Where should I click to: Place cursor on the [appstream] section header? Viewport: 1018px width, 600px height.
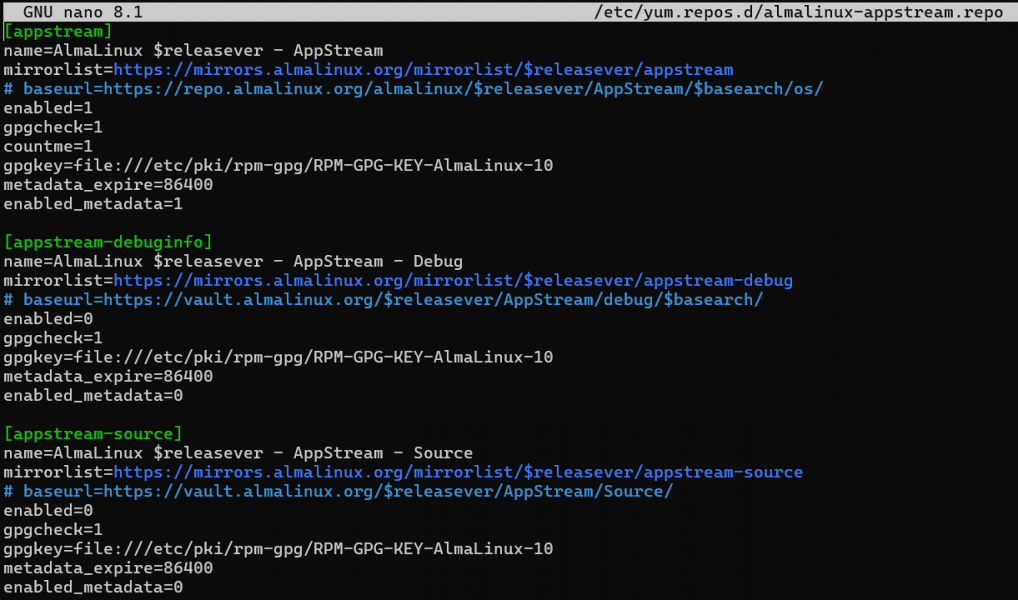[x=58, y=31]
